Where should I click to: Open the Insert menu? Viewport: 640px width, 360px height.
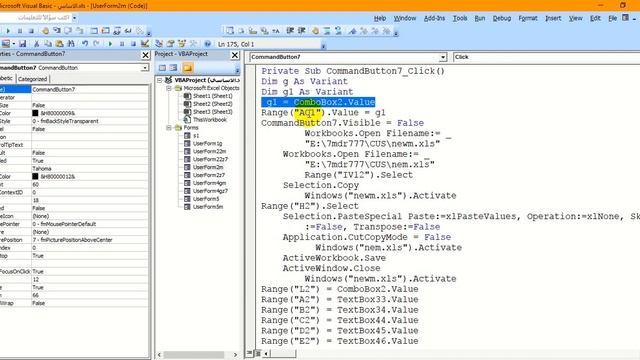[x=553, y=18]
